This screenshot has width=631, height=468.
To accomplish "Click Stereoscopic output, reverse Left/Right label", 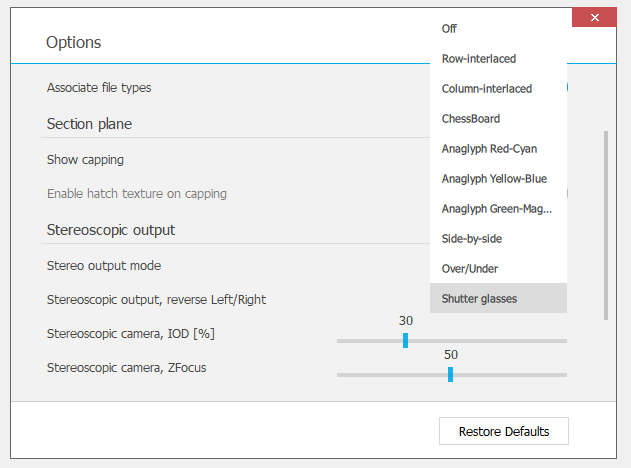I will (156, 300).
